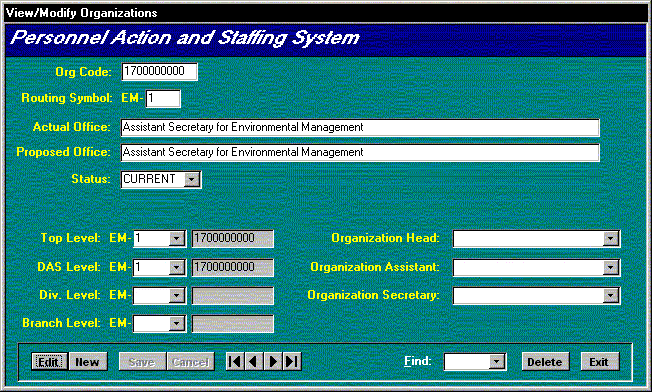Open the Div. Level dropdown
Image resolution: width=652 pixels, height=392 pixels.
pos(177,296)
